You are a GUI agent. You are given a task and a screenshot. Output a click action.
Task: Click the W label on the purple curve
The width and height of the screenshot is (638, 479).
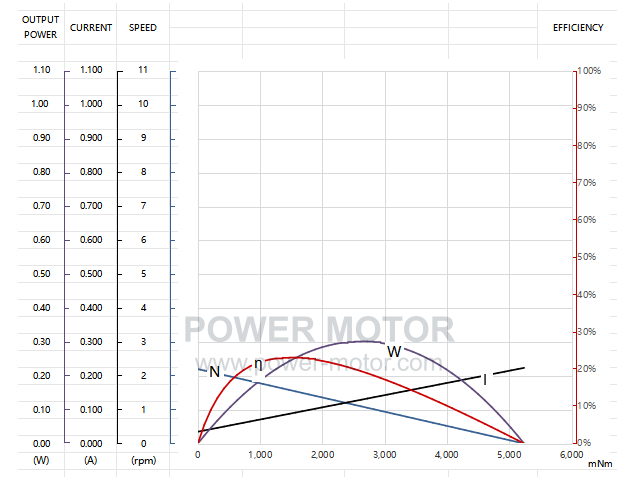click(x=394, y=352)
